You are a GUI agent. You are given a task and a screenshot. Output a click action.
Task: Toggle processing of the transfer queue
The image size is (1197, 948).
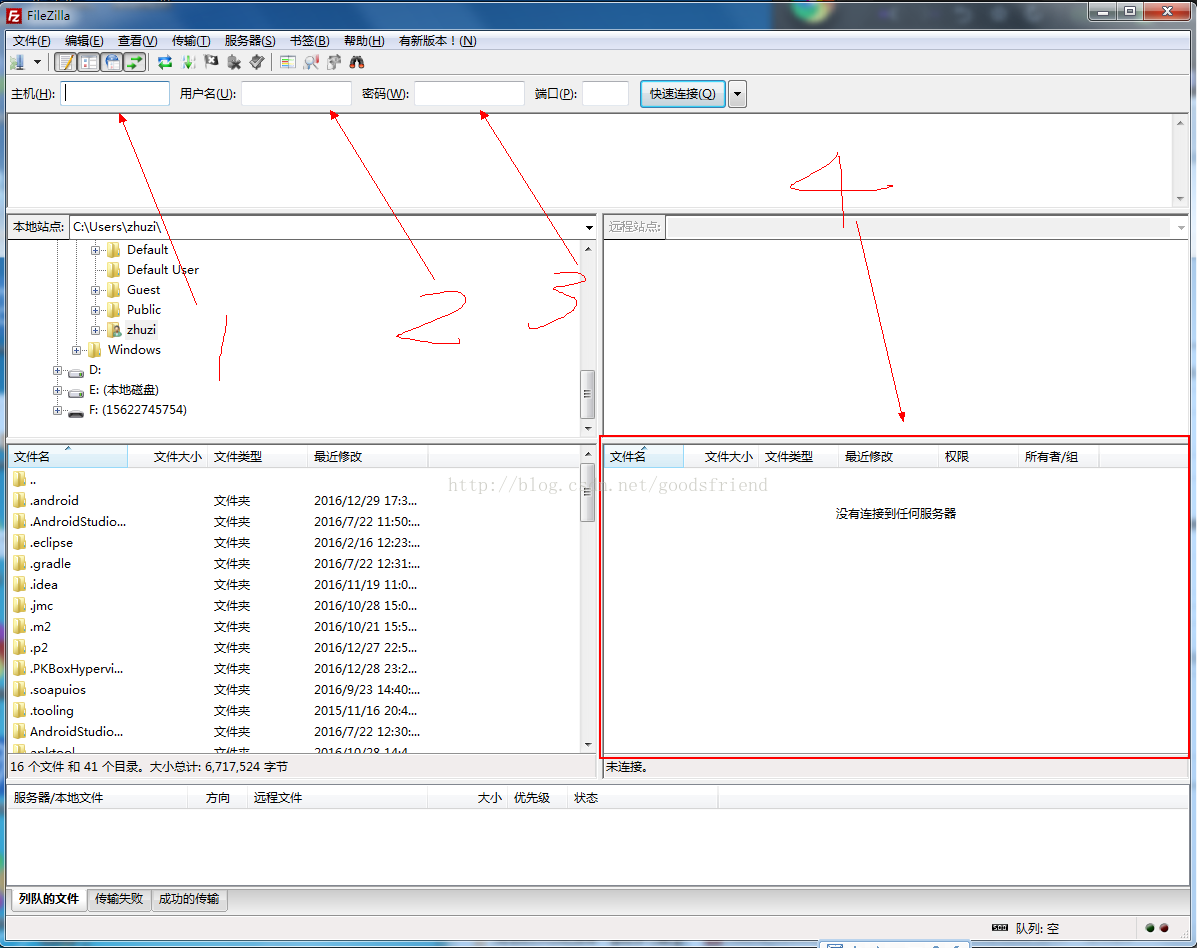[189, 63]
